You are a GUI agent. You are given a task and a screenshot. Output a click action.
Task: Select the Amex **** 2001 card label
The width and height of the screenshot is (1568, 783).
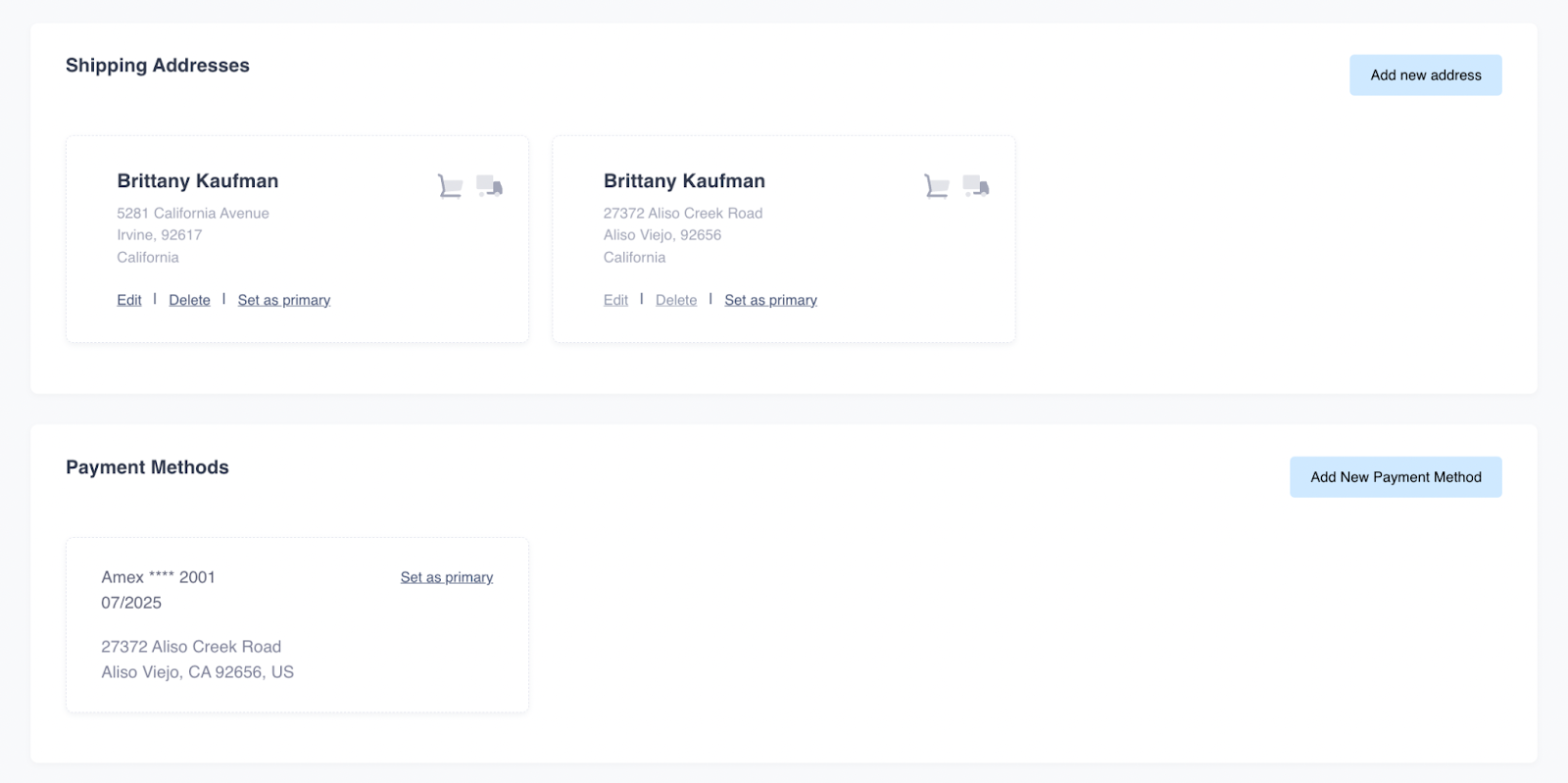pyautogui.click(x=158, y=577)
